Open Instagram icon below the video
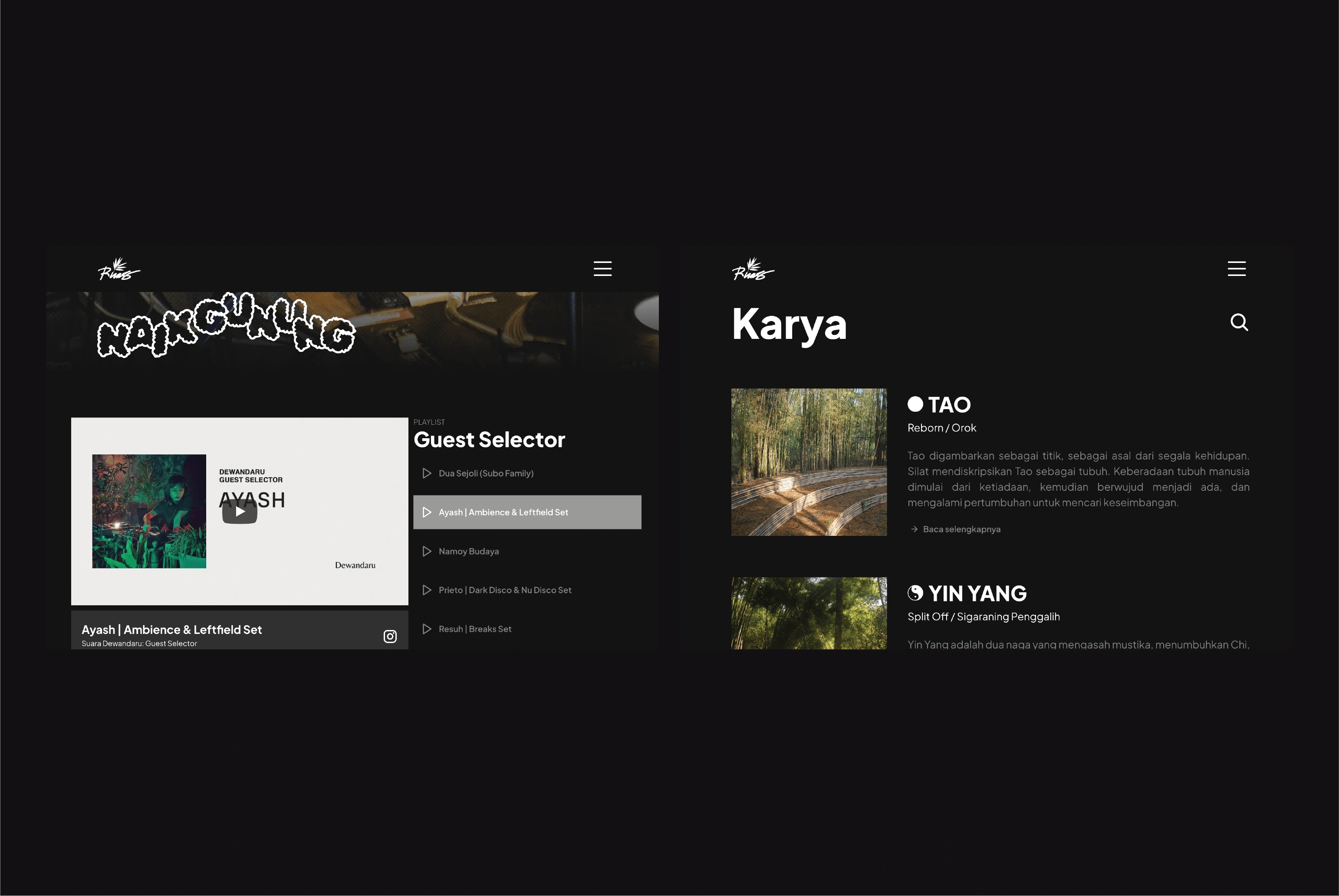The image size is (1339, 896). click(390, 636)
